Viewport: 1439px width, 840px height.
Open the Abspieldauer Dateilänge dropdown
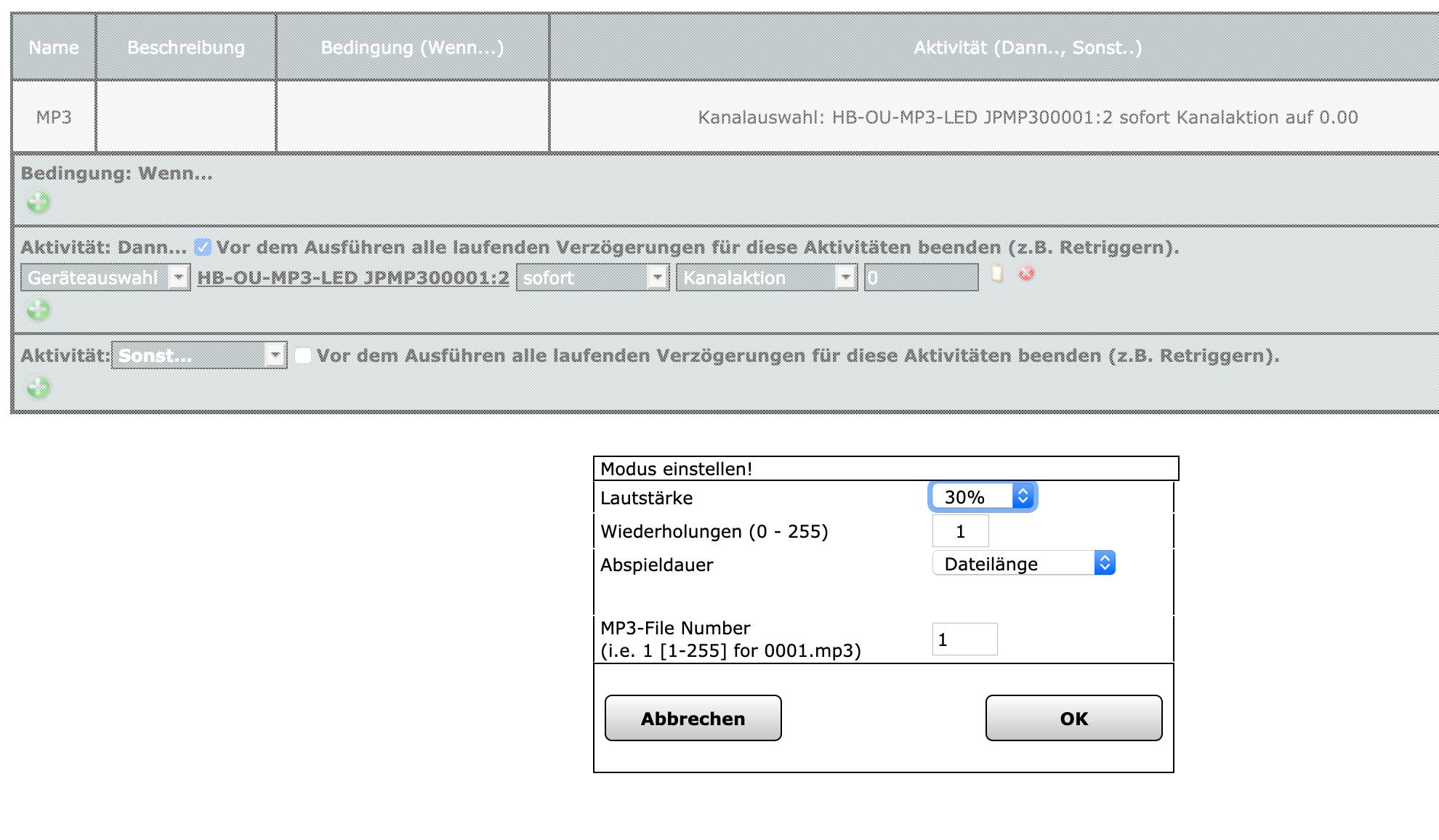[1023, 564]
